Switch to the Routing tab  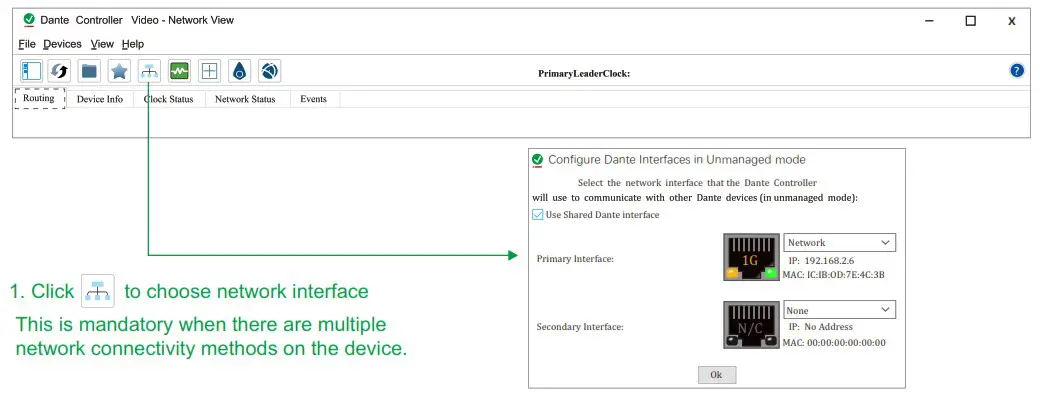(39, 98)
